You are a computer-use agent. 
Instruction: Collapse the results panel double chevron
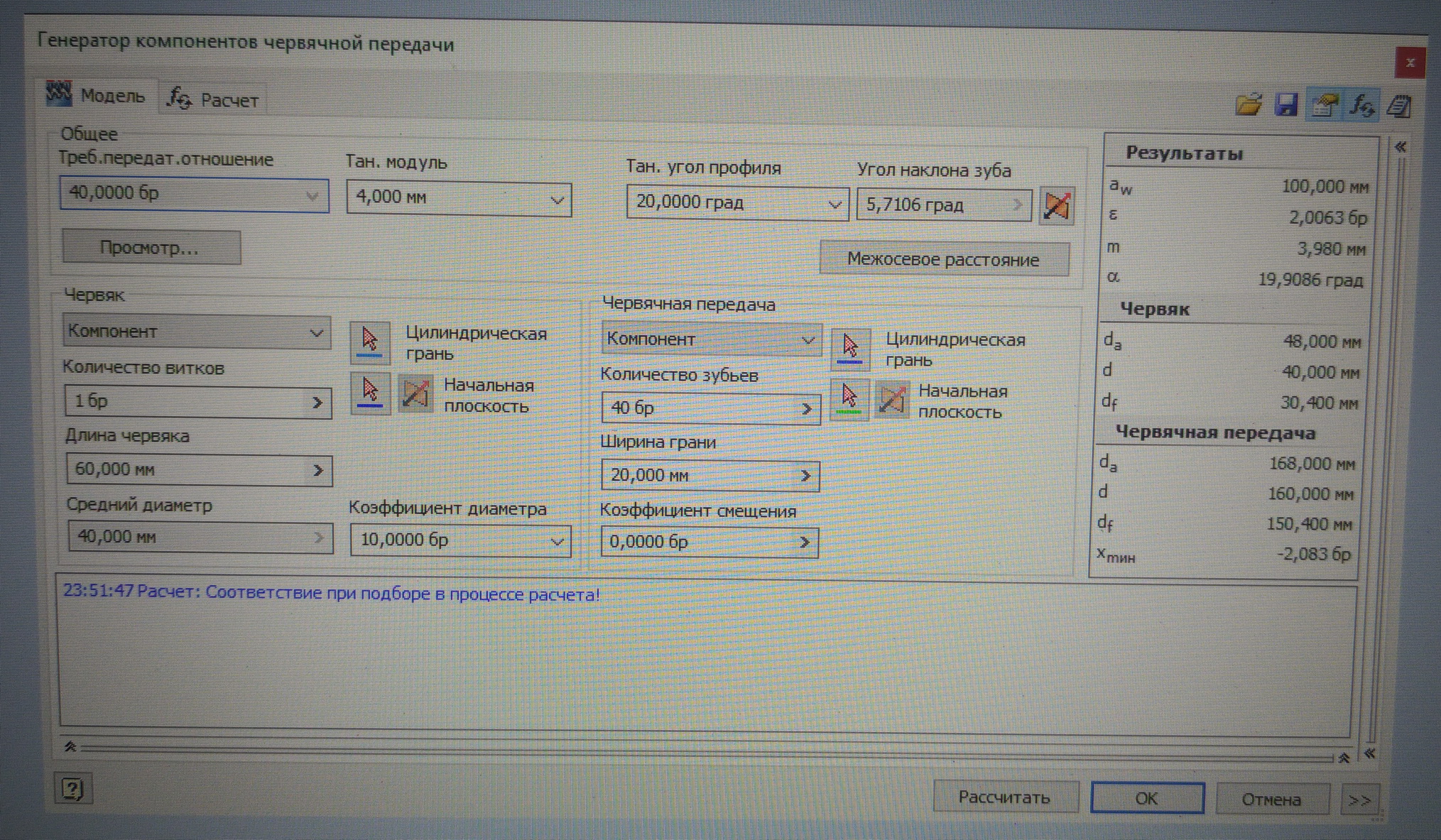point(1400,147)
